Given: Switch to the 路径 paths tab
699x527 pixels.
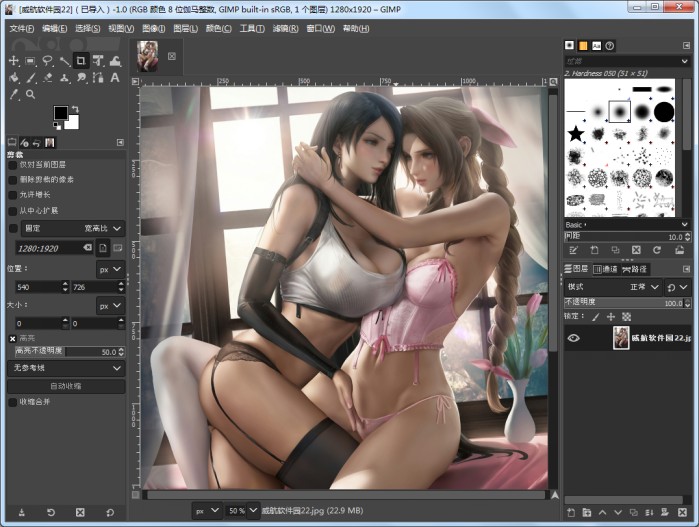Looking at the screenshot, I should [634, 269].
